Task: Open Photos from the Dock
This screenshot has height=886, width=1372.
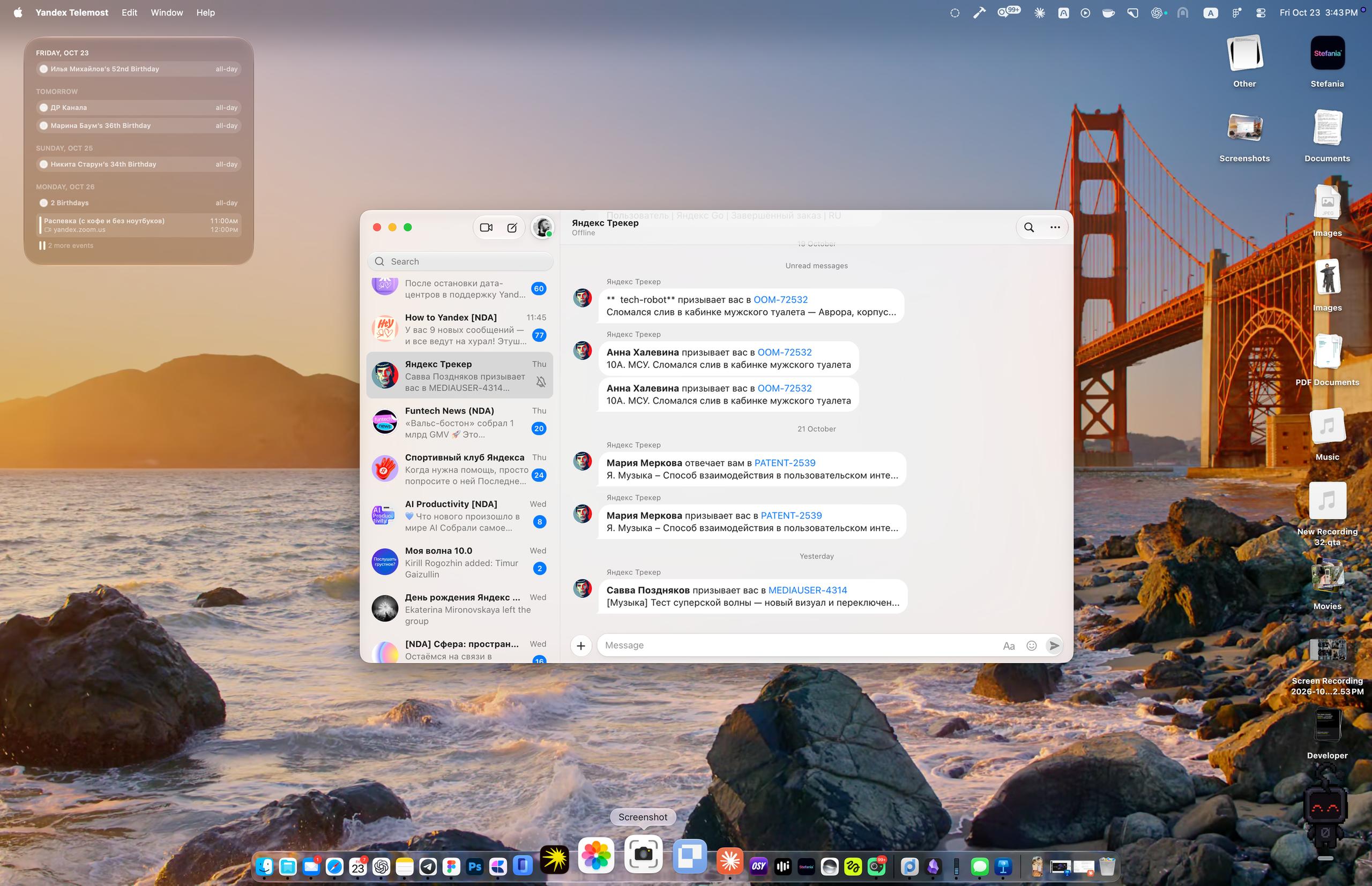Action: point(595,855)
